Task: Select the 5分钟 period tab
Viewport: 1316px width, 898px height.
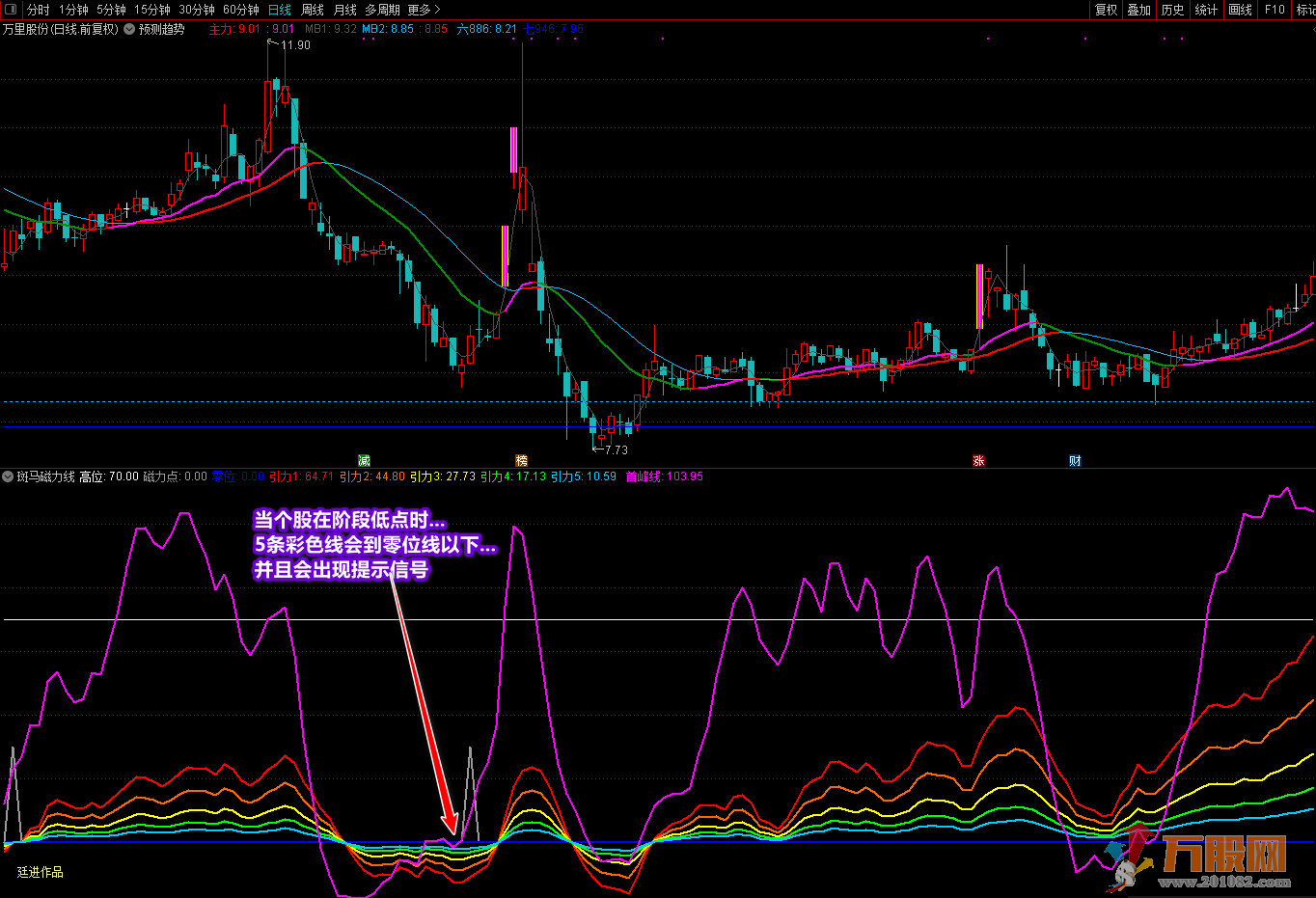Action: (x=111, y=10)
